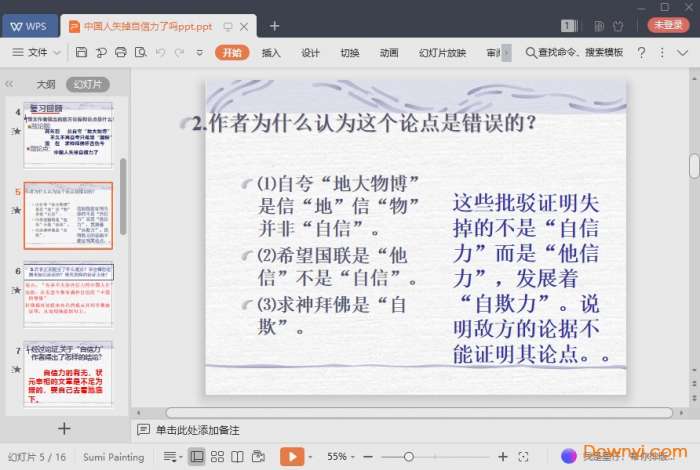
Task: Click zoom in plus button
Action: tap(503, 457)
